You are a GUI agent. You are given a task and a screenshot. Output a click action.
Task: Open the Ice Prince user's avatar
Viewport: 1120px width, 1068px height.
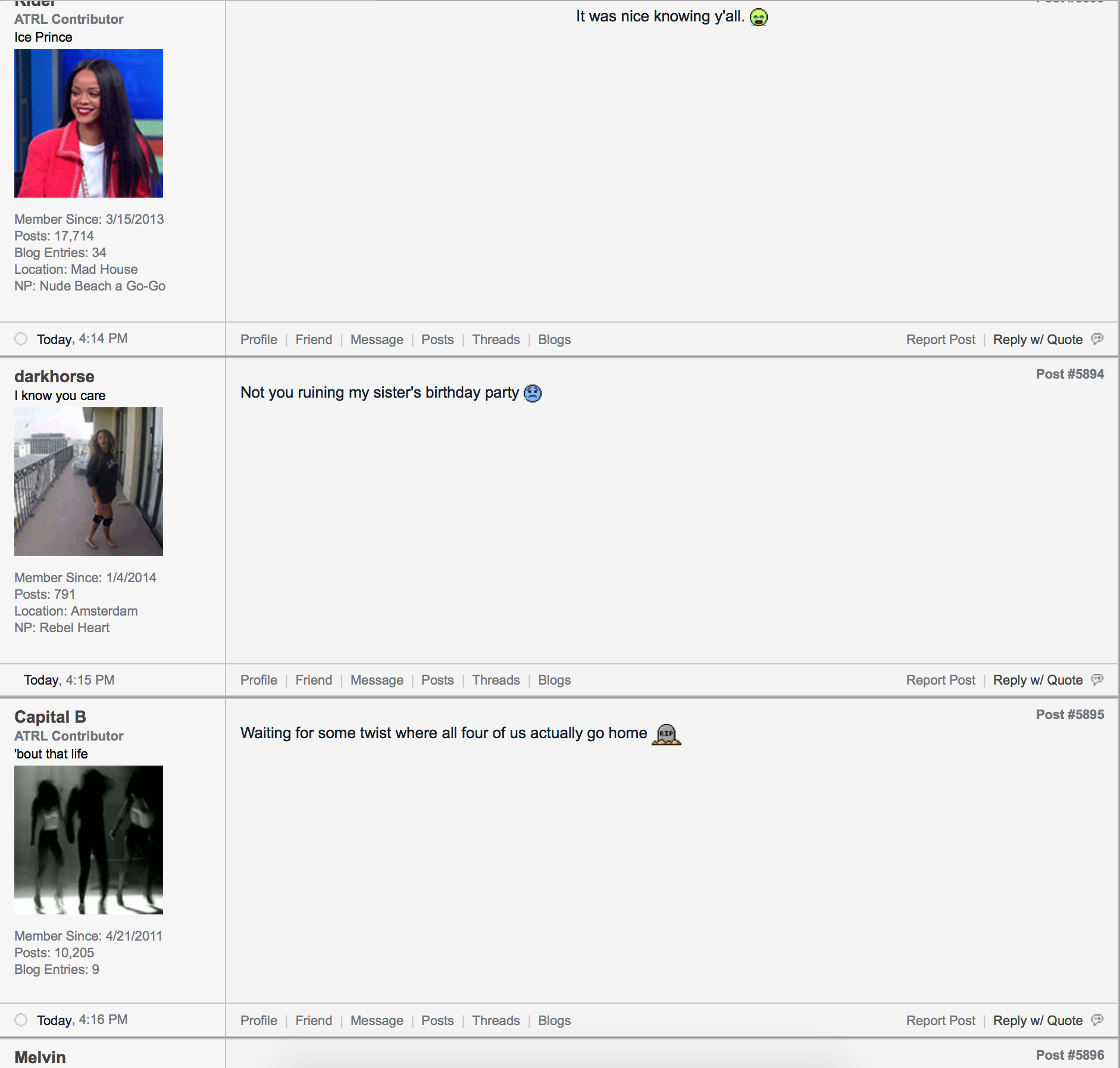click(89, 123)
